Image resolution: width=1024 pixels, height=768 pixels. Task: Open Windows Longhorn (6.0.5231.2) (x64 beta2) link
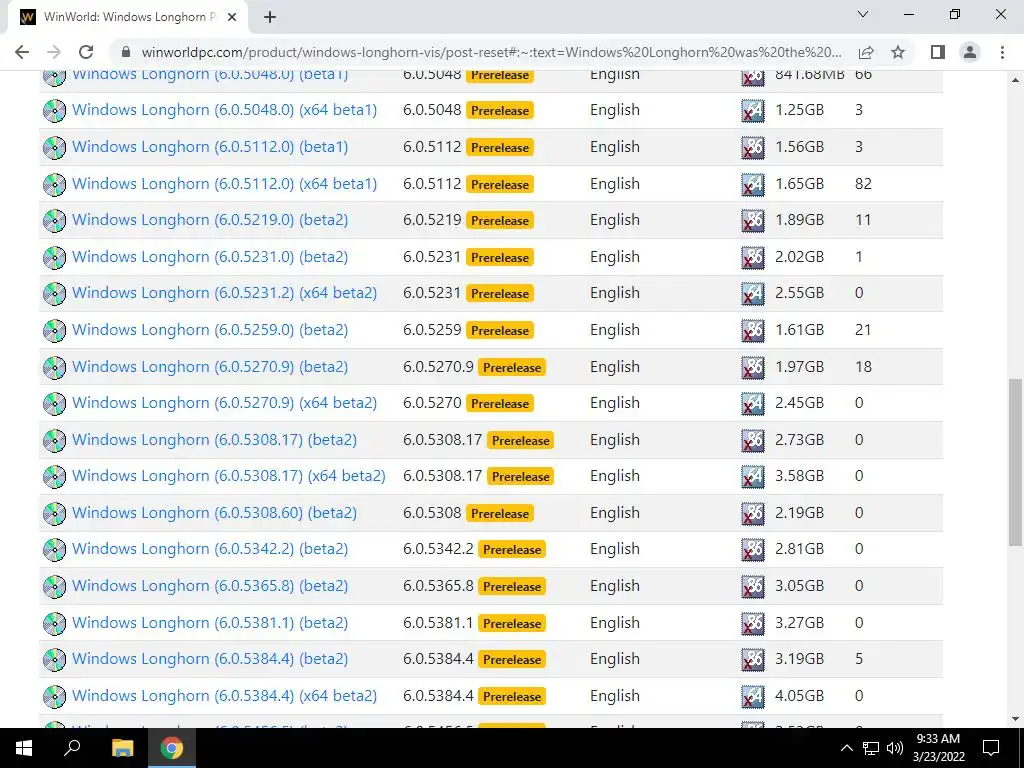pos(224,293)
